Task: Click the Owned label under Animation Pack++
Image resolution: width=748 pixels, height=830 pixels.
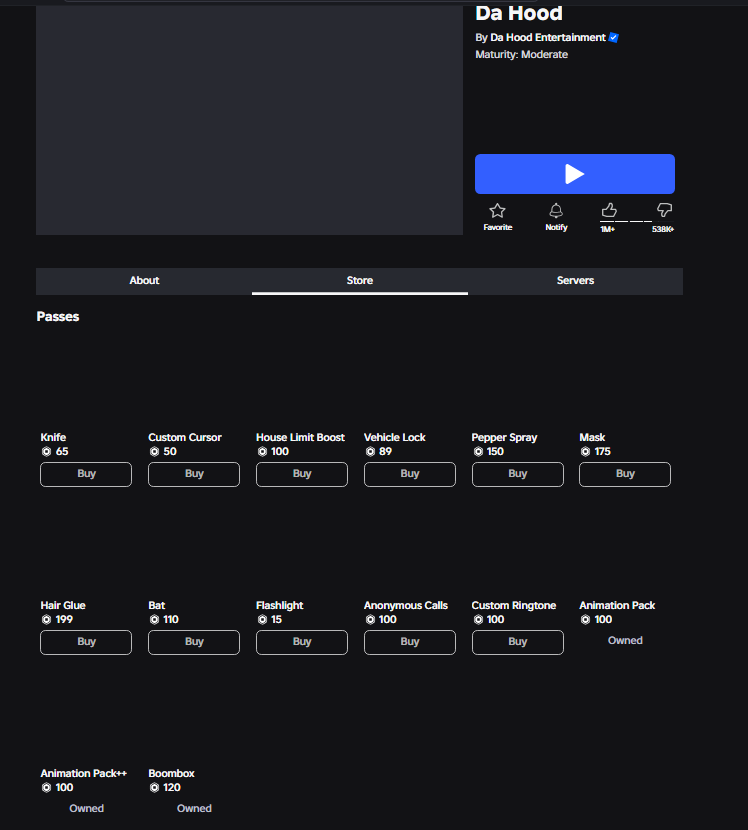Action: (x=86, y=808)
